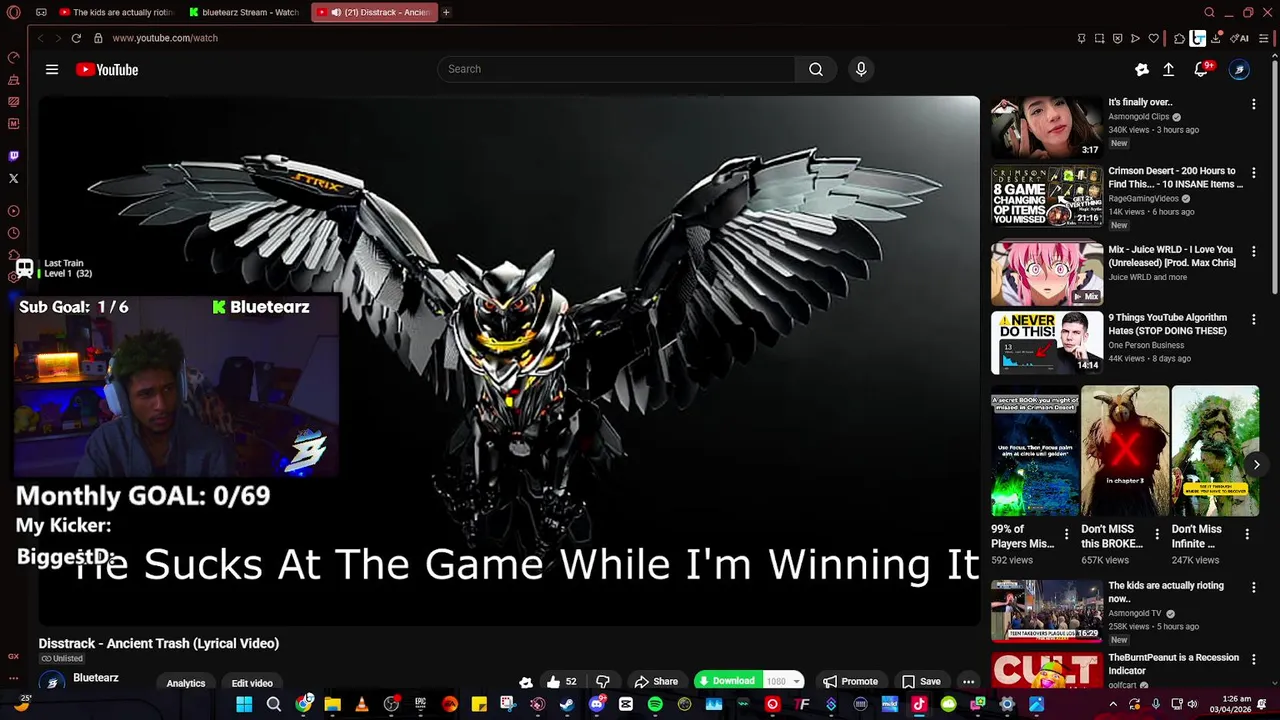Click the pin icon in the address bar
1280x720 pixels.
[x=1081, y=38]
